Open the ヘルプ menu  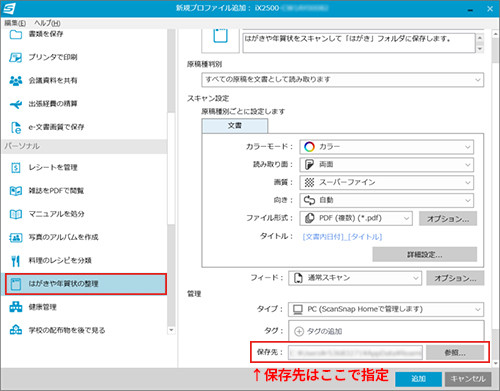coord(47,23)
